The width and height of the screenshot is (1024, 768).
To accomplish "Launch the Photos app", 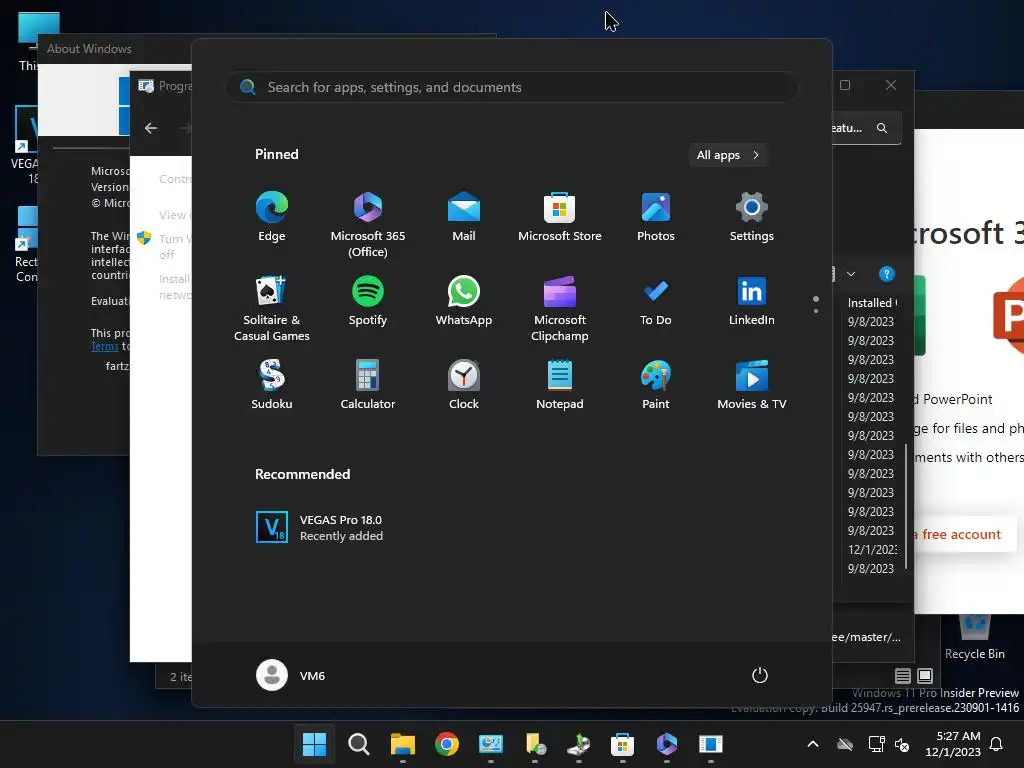I will (x=656, y=217).
